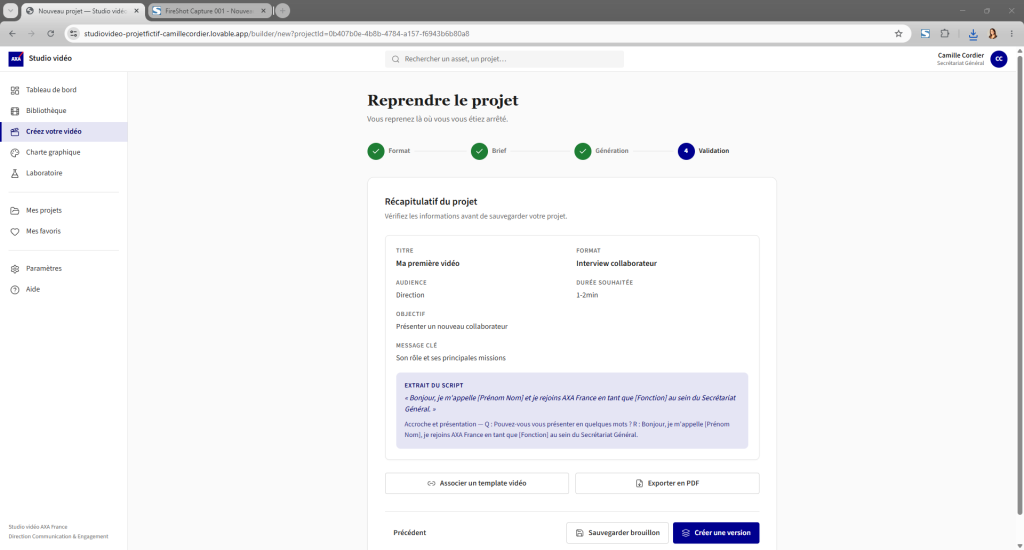Click the AXA logo in header
Viewport: 1024px width, 550px height.
pos(16,59)
